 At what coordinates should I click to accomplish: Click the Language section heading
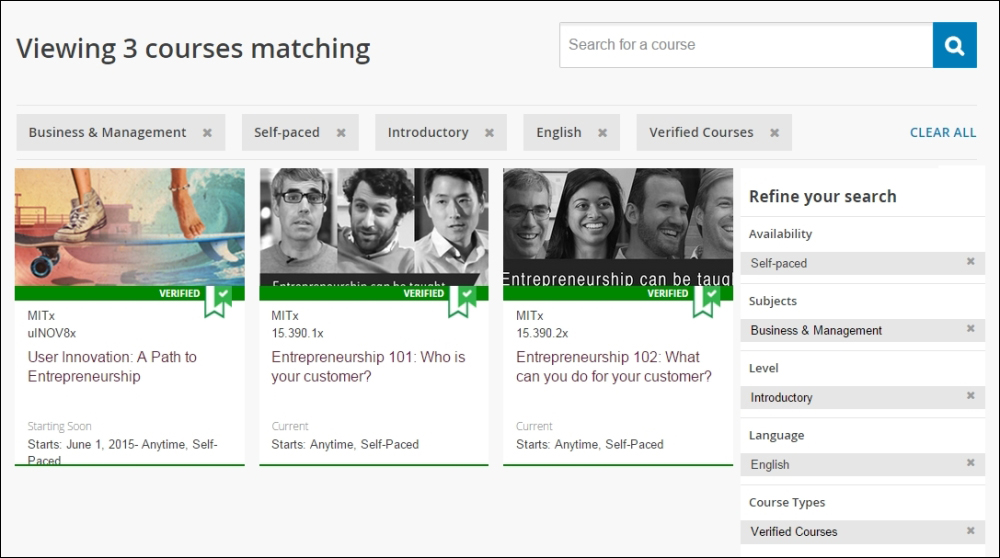click(776, 436)
